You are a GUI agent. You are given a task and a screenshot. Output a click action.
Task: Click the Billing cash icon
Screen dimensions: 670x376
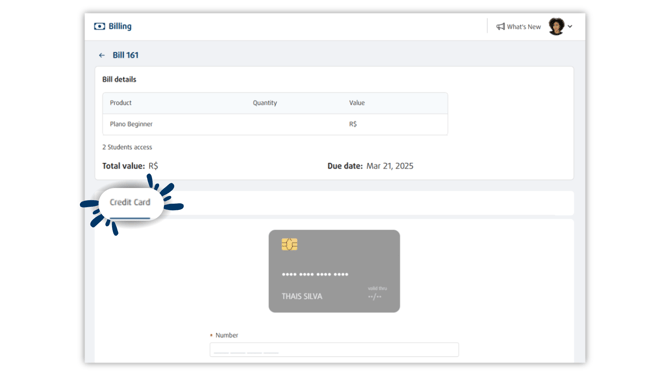pos(99,26)
